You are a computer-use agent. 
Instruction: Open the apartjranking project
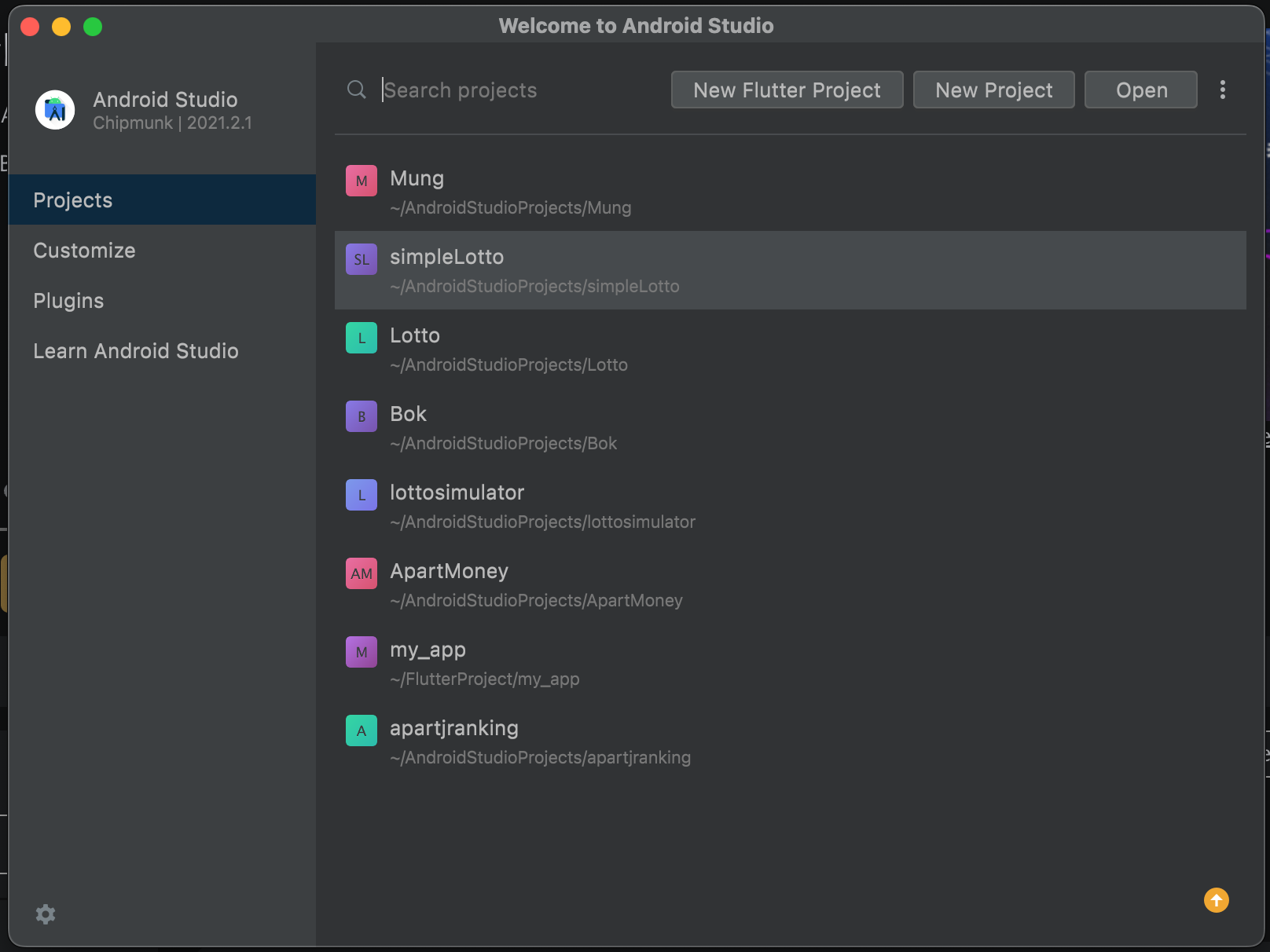pyautogui.click(x=791, y=741)
